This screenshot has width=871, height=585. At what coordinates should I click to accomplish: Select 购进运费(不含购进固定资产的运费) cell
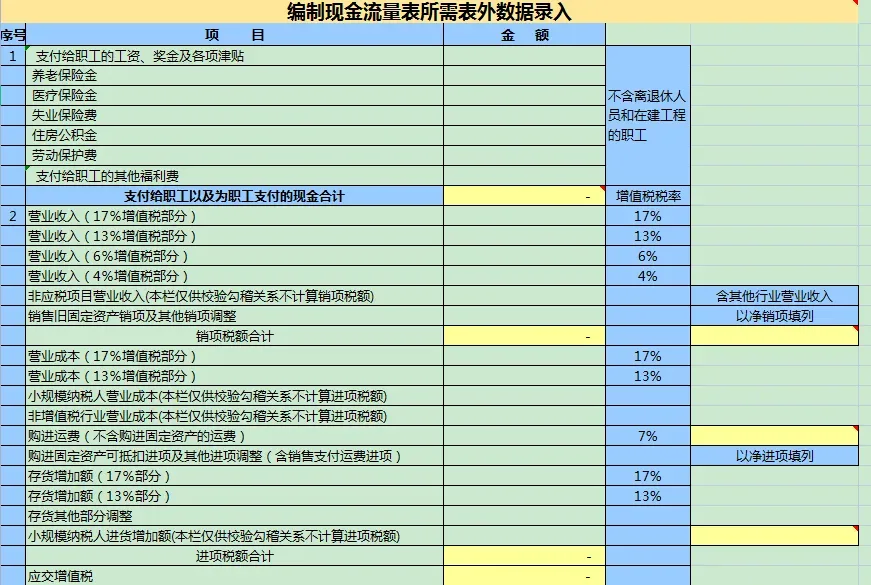click(234, 436)
